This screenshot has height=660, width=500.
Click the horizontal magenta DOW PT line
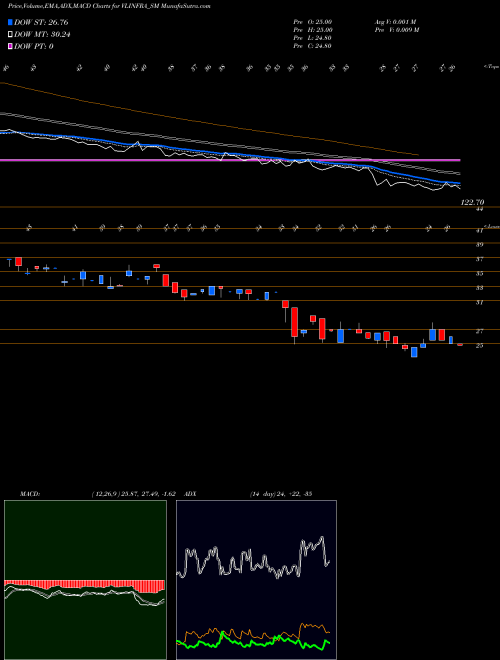pos(230,160)
